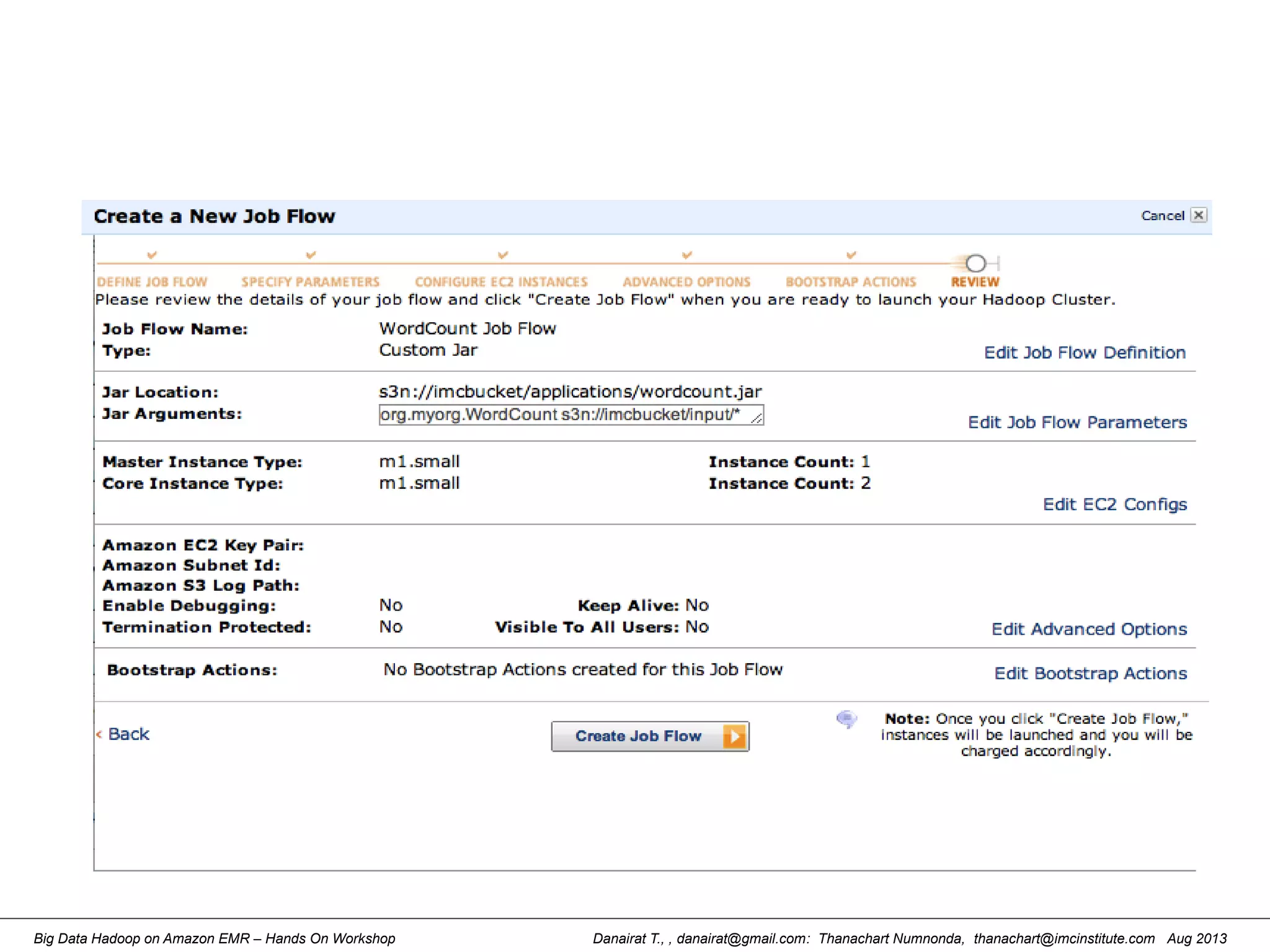The image size is (1270, 952).
Task: Click the checkmark above Advanced Options
Action: (x=686, y=255)
